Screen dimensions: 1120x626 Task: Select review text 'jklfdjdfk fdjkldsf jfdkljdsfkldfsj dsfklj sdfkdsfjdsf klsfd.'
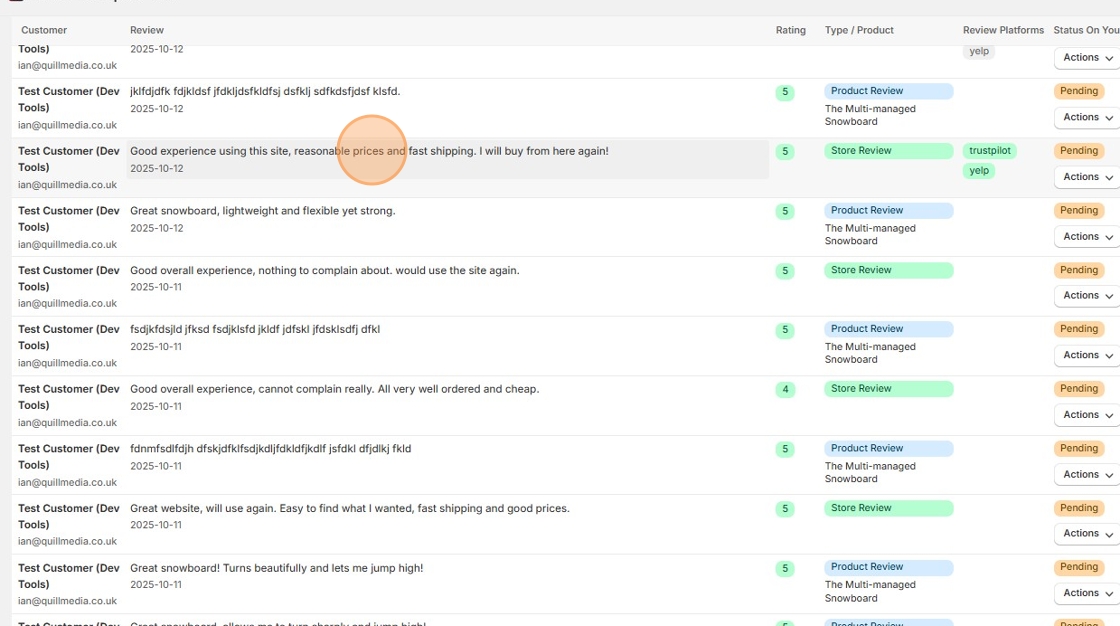265,91
